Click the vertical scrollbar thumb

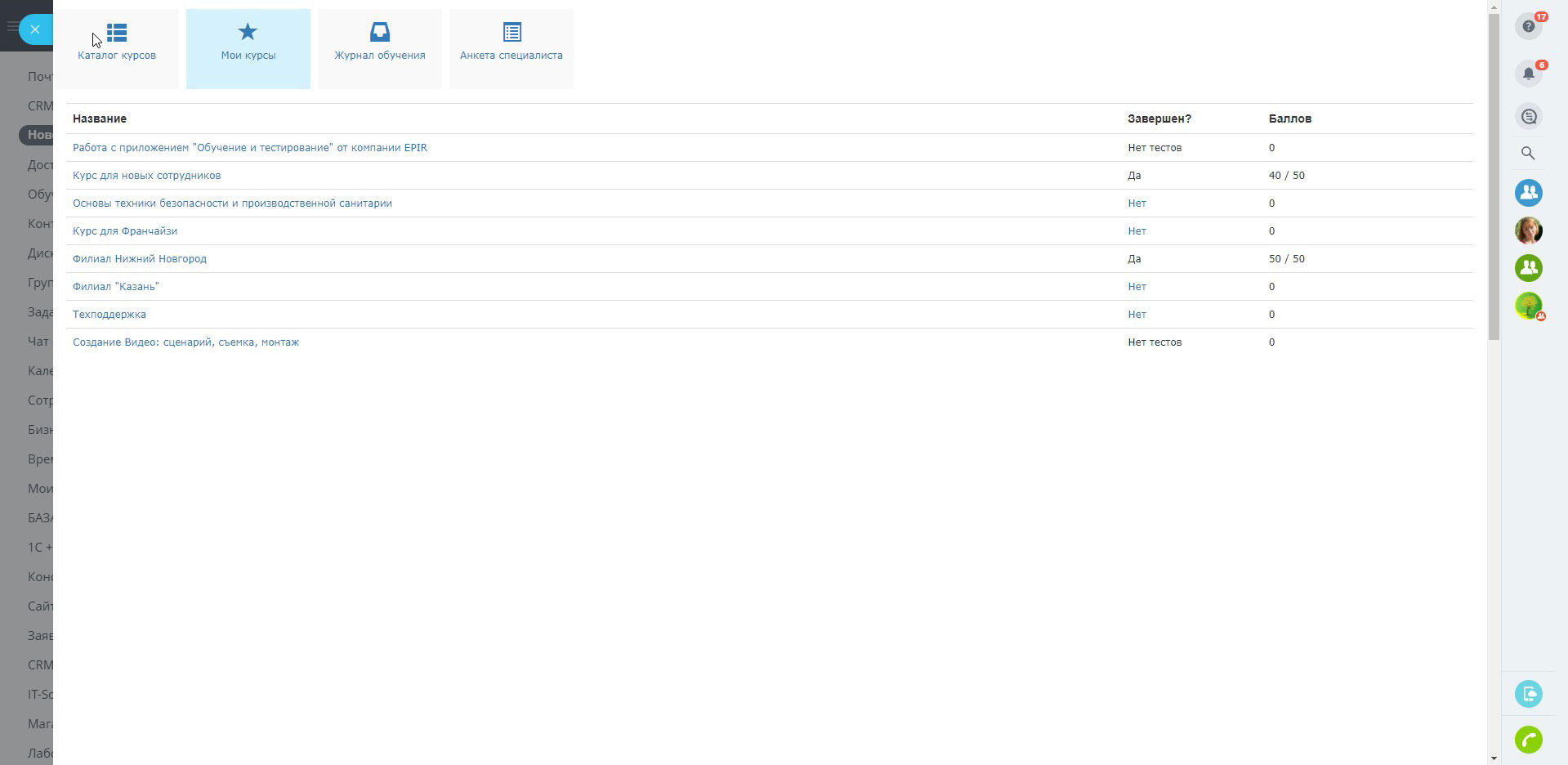click(1494, 177)
